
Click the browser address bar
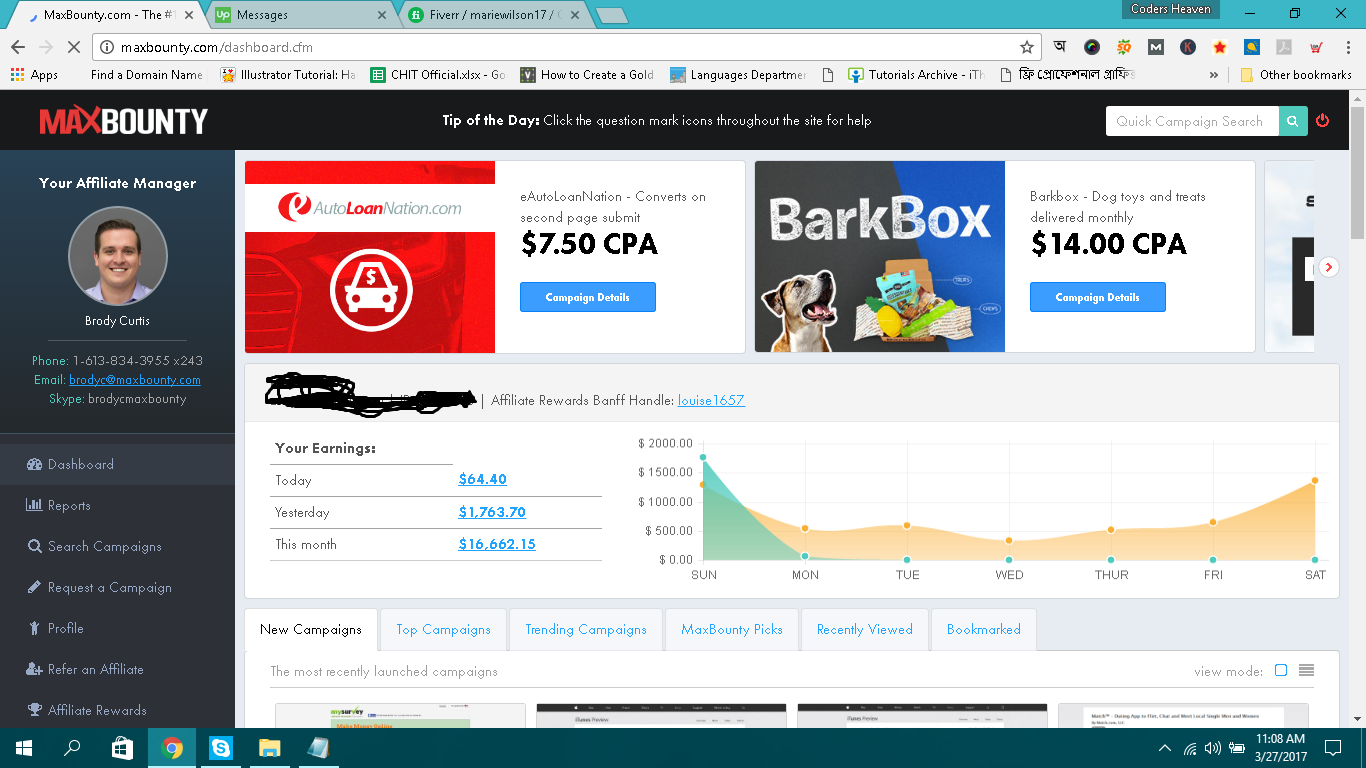point(567,47)
